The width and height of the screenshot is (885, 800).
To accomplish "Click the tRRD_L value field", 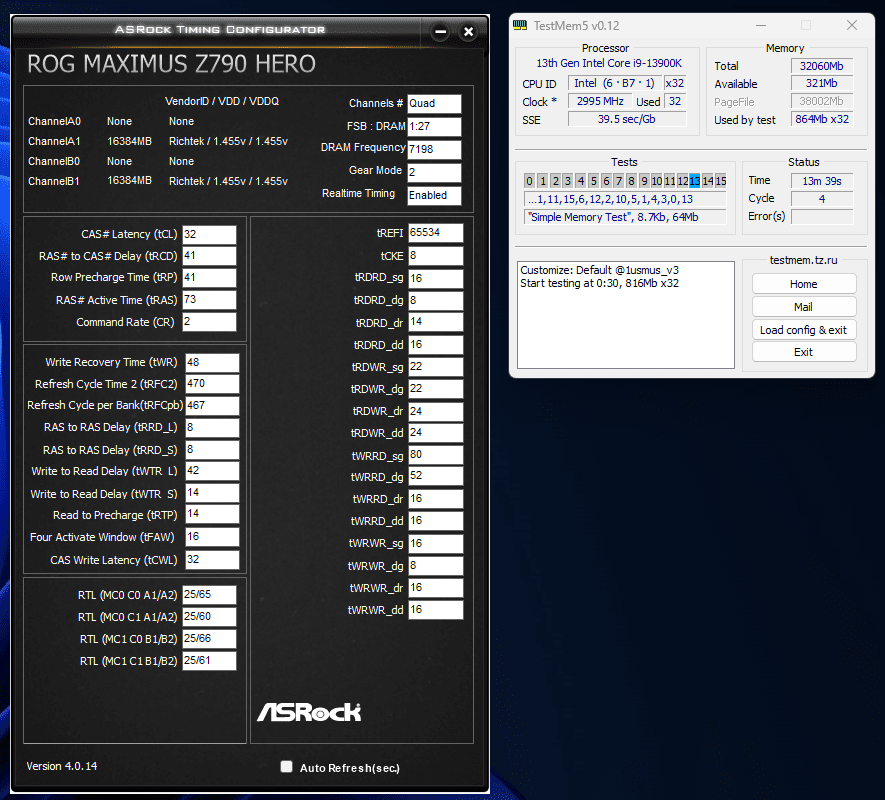I will (x=212, y=427).
